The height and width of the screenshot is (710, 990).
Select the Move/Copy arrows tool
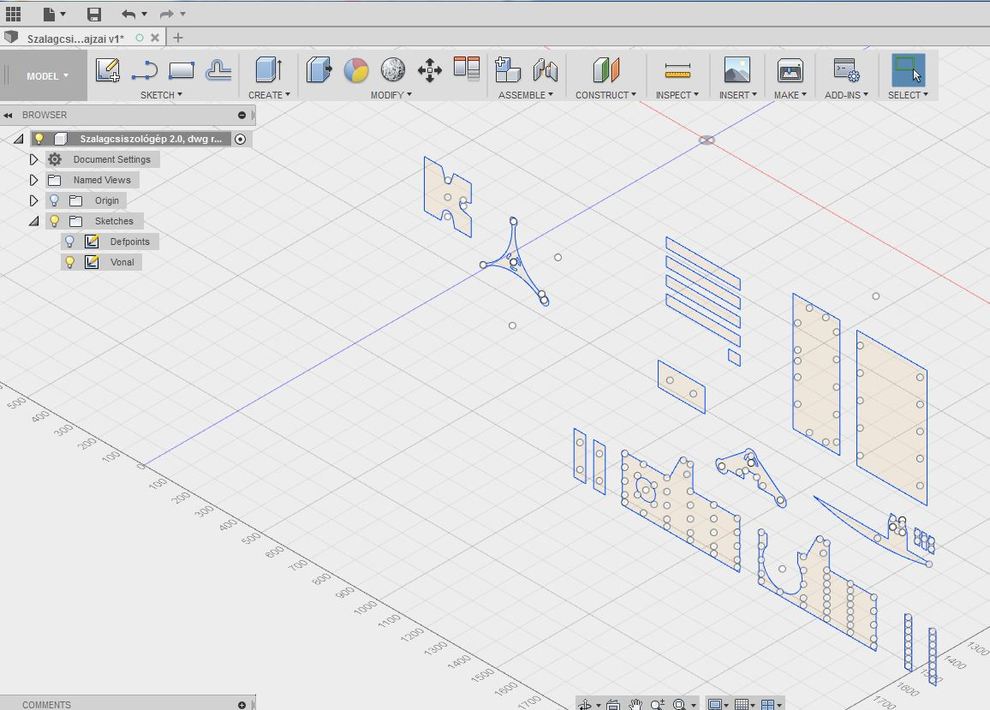[429, 70]
